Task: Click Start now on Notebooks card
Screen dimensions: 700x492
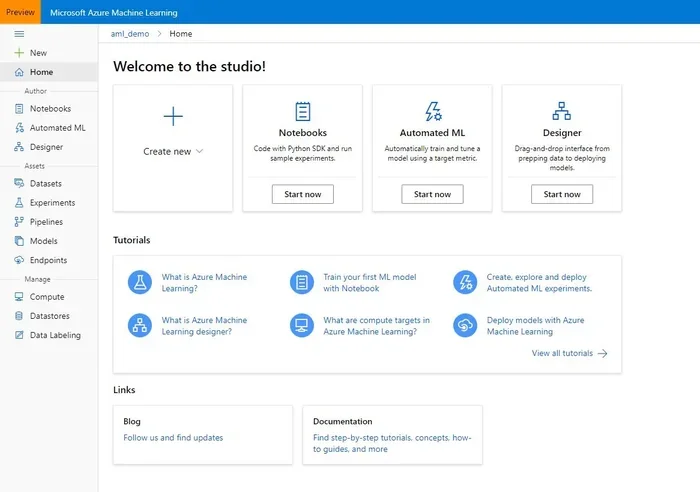Action: (x=303, y=194)
